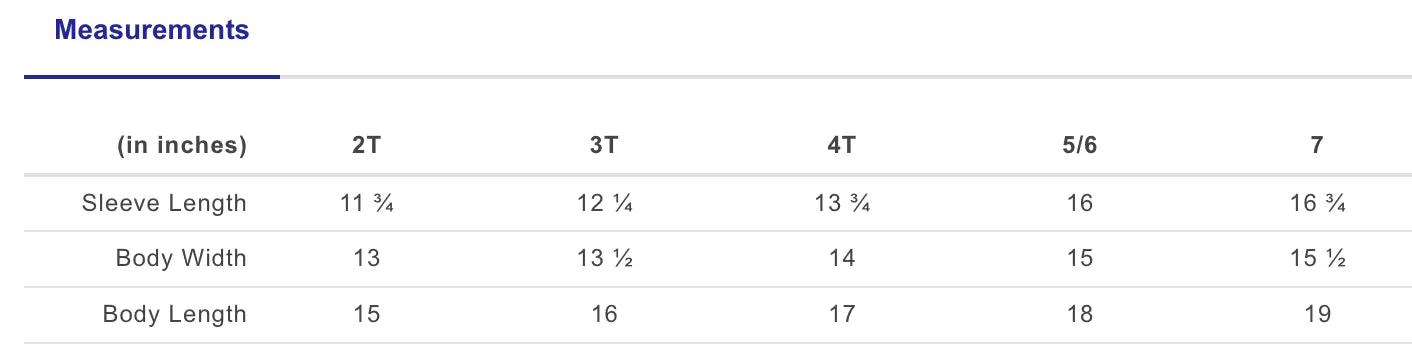Select the 12 ¼ sleeve length value
Viewport: 1412px width, 364px height.
(604, 203)
